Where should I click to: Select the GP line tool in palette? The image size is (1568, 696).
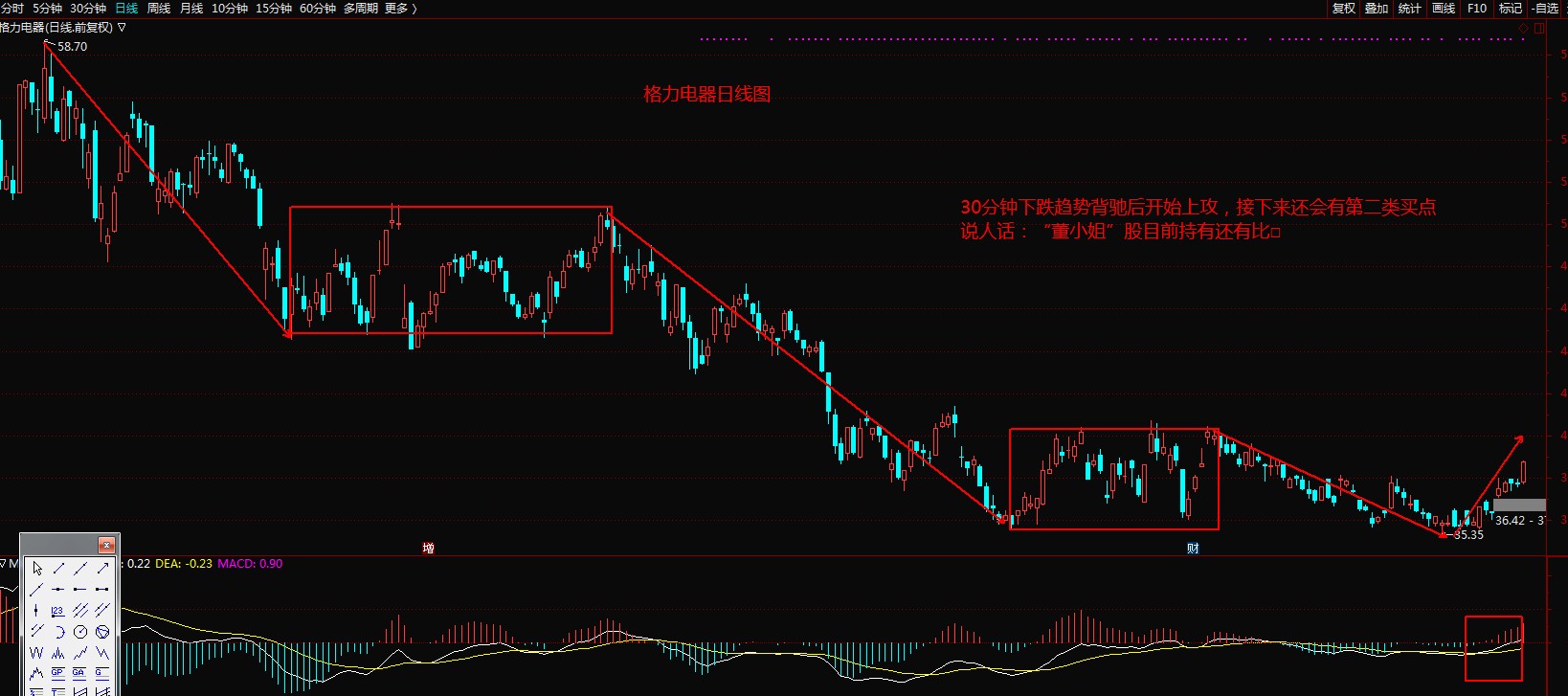tap(57, 673)
